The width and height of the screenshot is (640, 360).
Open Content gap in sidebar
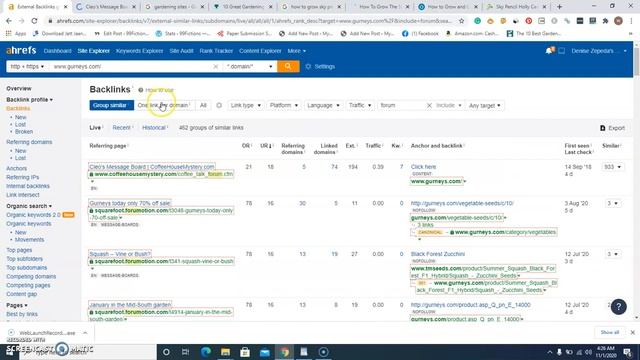[22, 294]
